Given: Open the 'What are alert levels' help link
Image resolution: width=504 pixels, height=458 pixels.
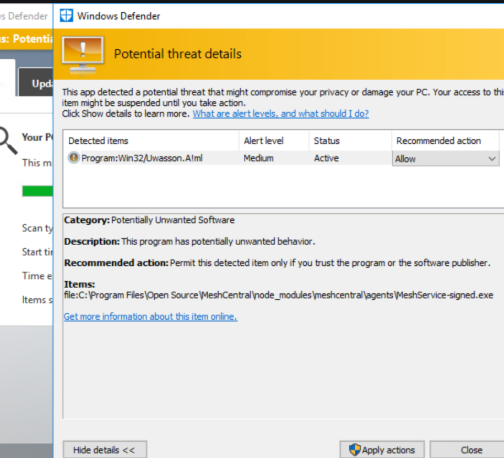Looking at the screenshot, I should click(281, 114).
